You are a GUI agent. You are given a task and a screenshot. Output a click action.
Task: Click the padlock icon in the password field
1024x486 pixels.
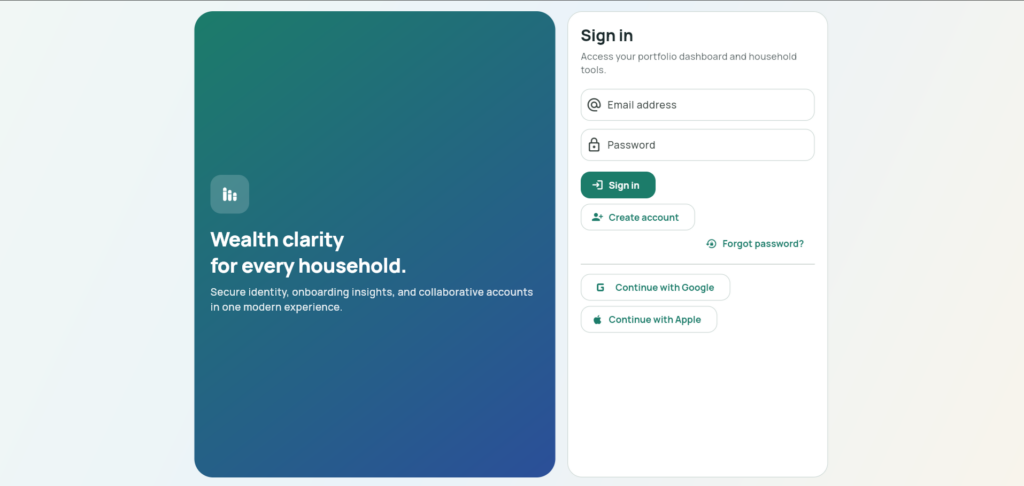point(594,145)
